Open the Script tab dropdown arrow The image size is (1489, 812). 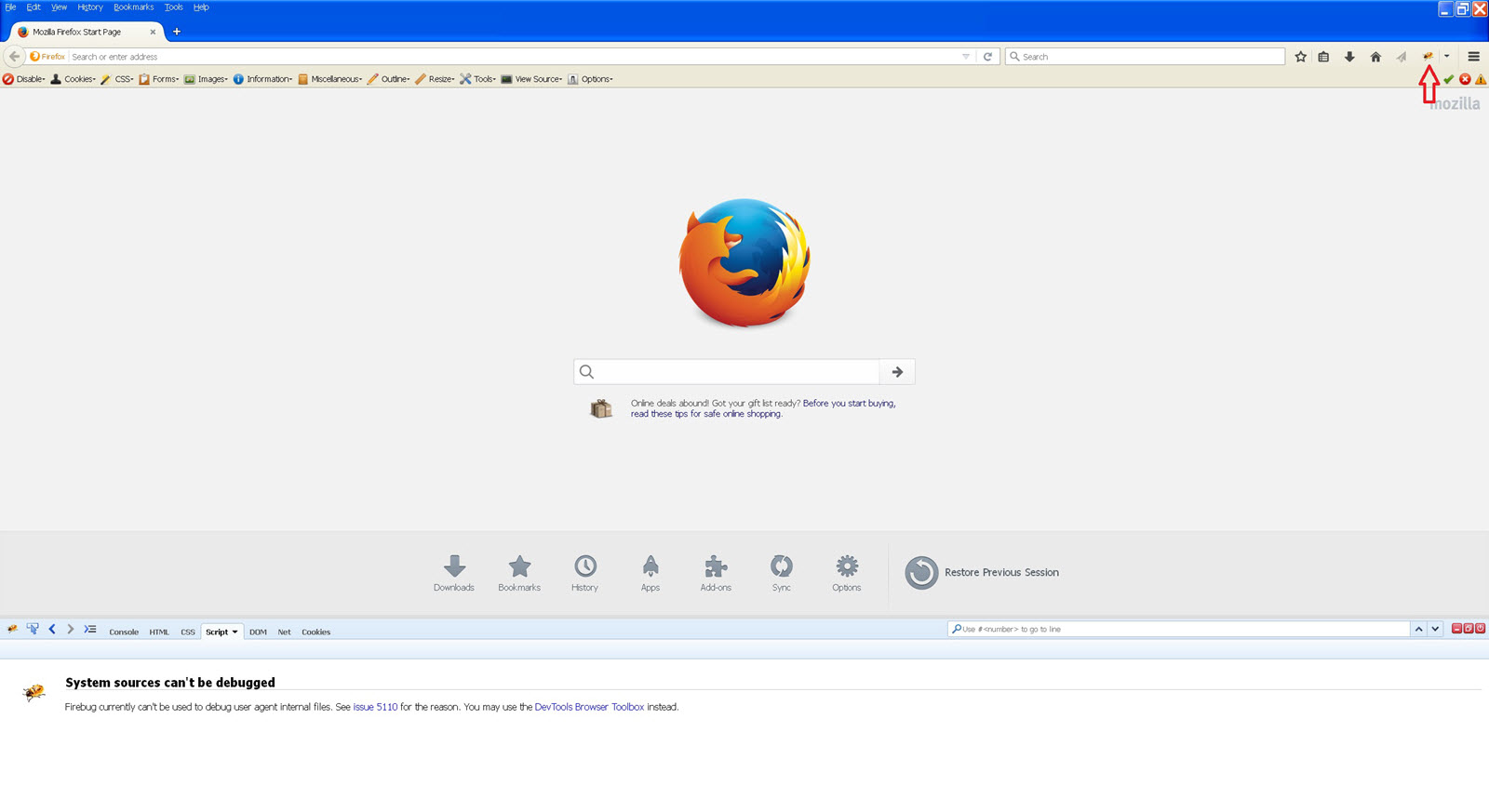235,632
